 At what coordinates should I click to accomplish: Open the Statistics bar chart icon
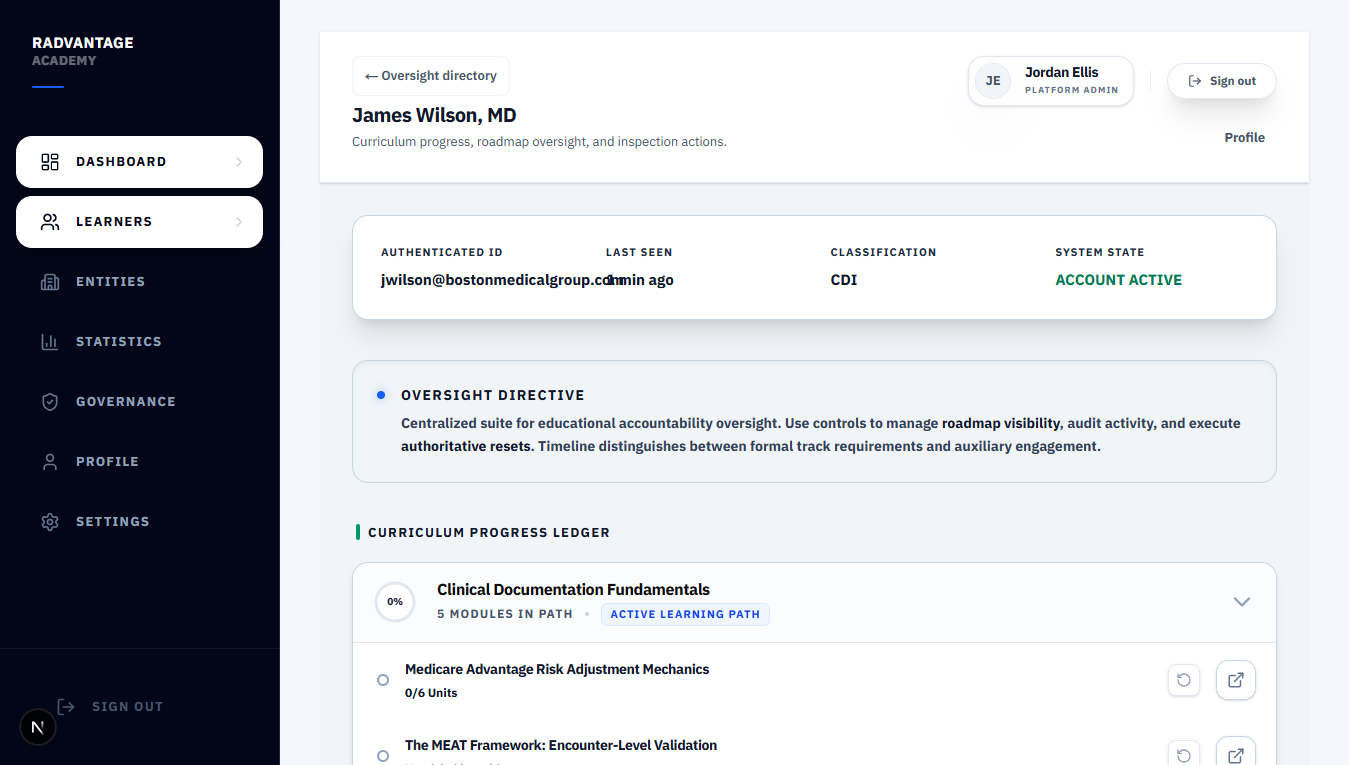pos(50,342)
